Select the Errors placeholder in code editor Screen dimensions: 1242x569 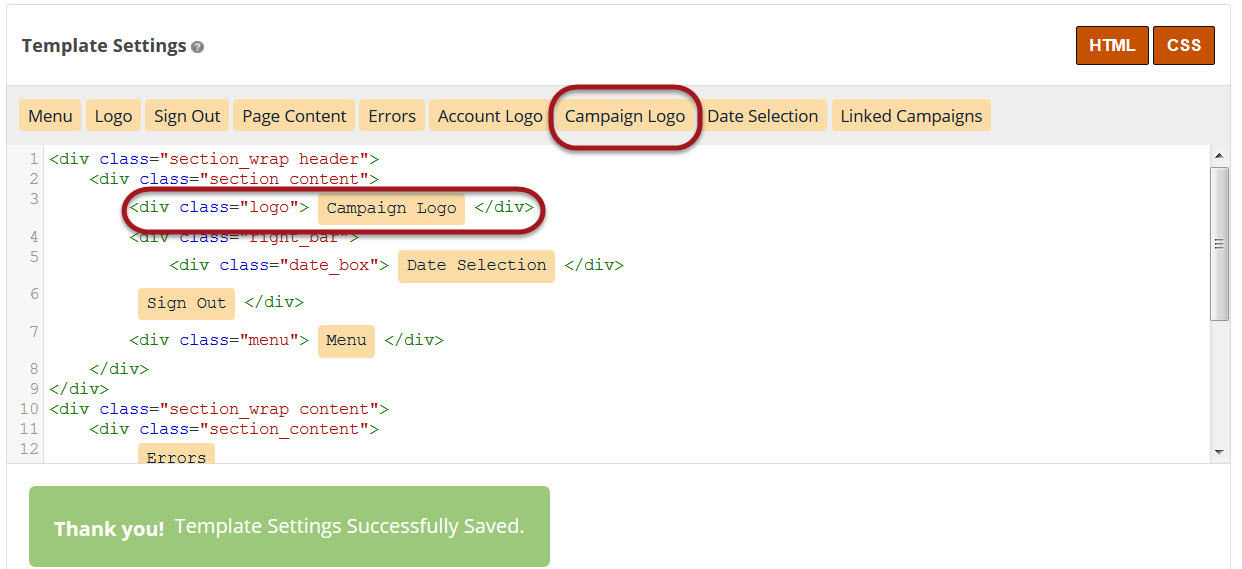(176, 457)
